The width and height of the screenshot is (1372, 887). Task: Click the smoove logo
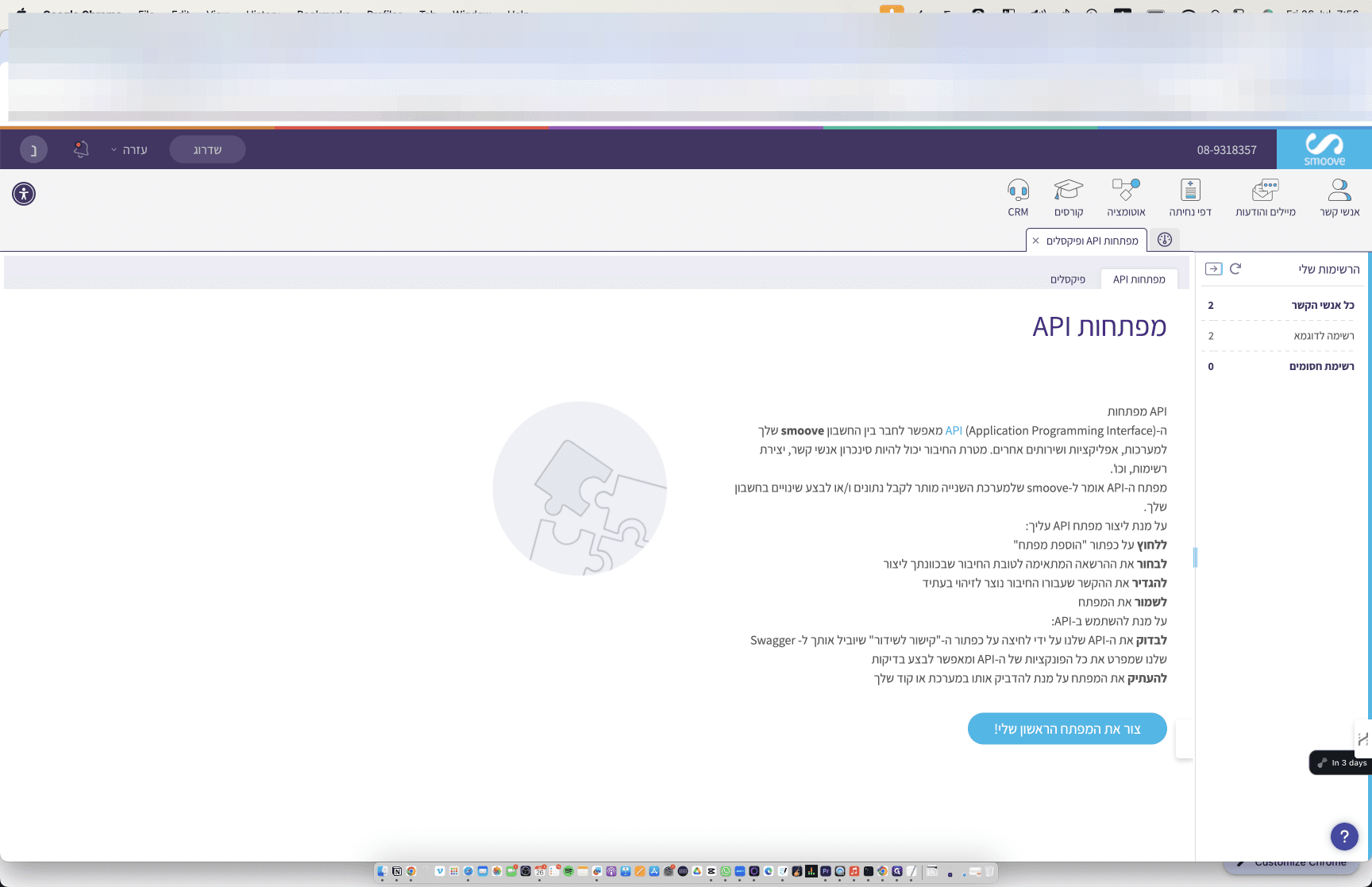[x=1324, y=149]
